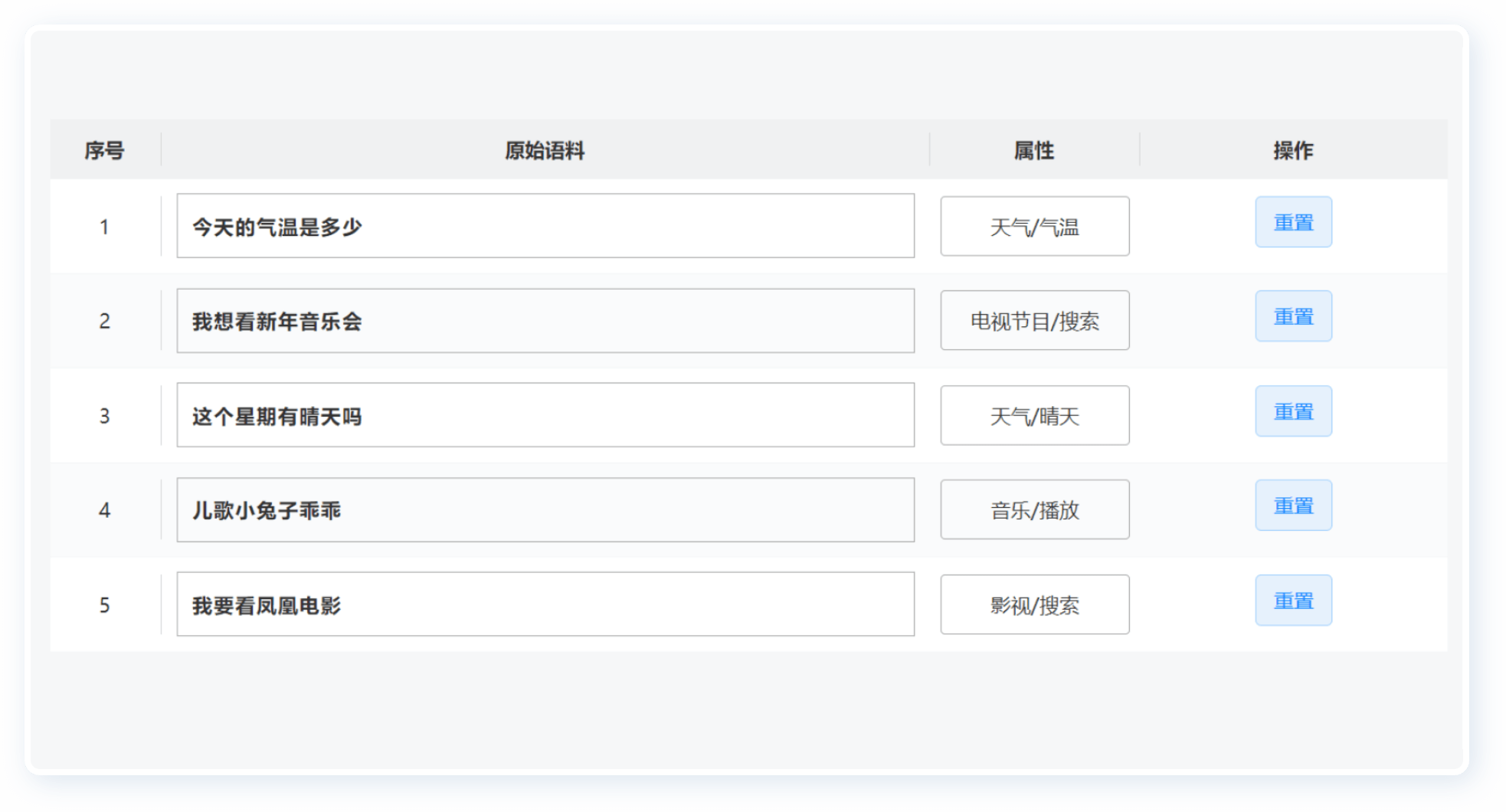Place cursor in 我要看凤凰电影 field

pos(545,604)
